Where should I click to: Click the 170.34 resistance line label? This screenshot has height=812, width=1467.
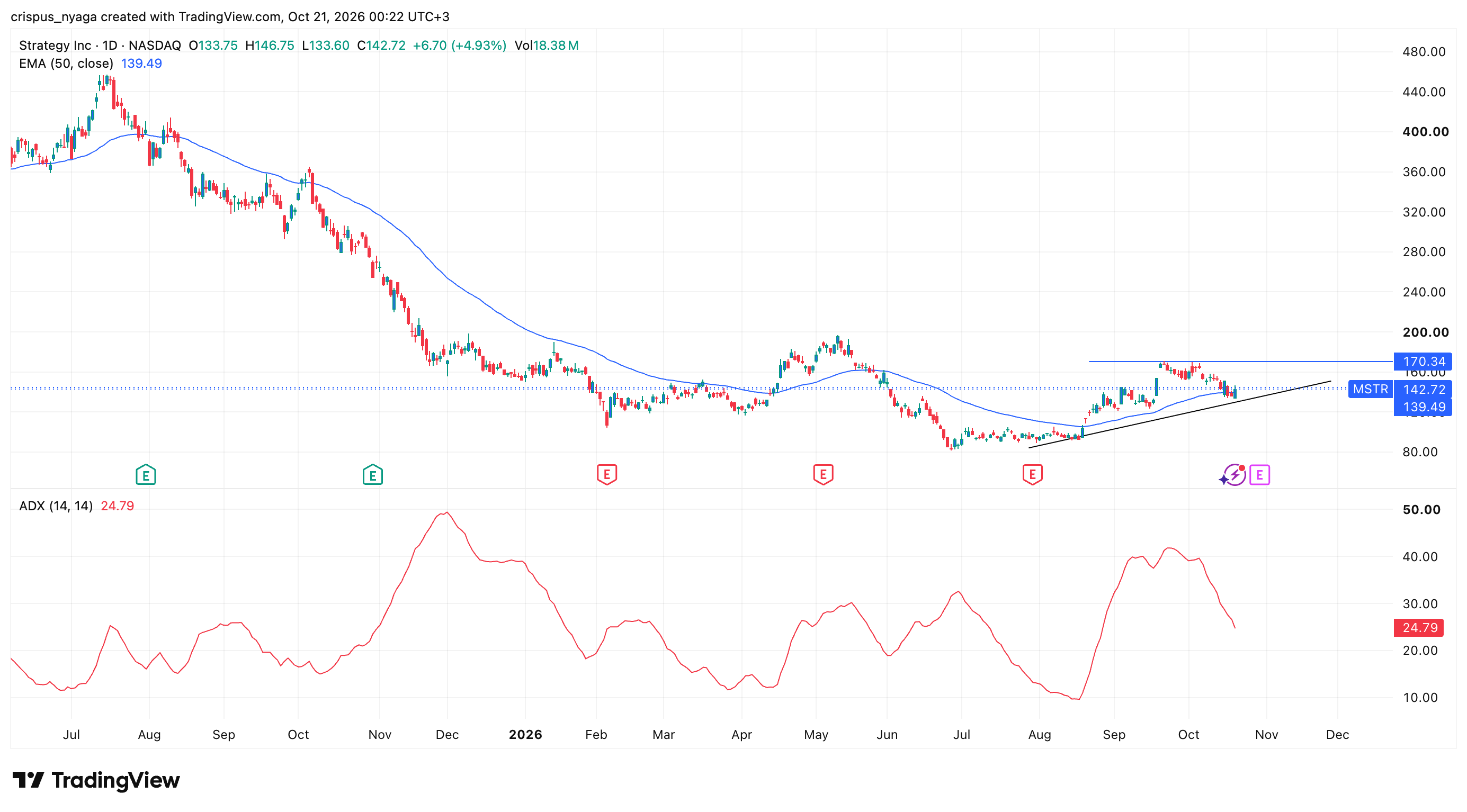pyautogui.click(x=1423, y=362)
